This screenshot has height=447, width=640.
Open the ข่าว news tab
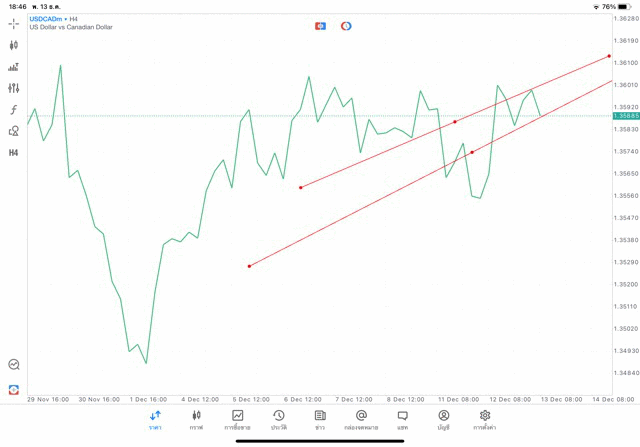pos(320,419)
